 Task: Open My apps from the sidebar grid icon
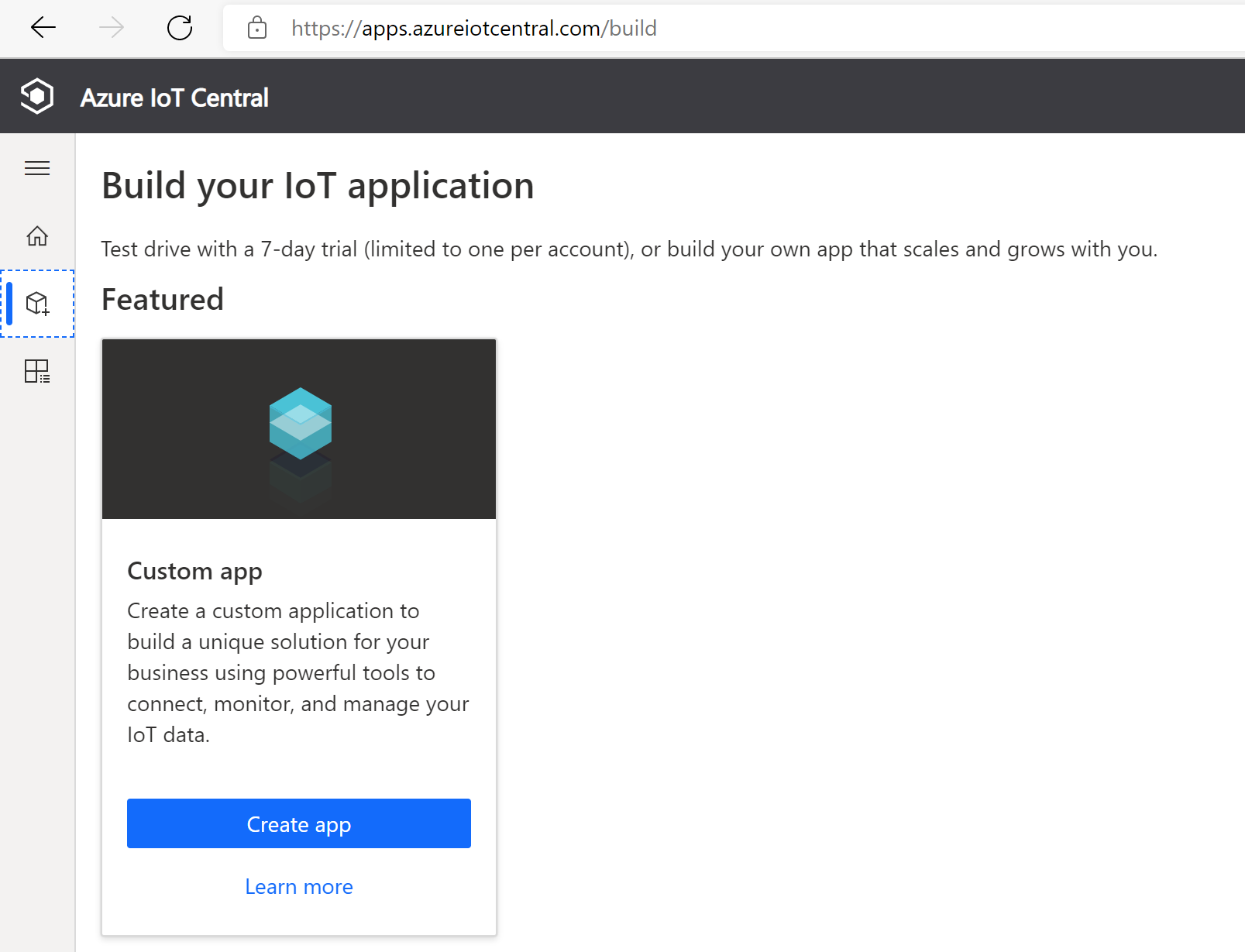point(37,371)
